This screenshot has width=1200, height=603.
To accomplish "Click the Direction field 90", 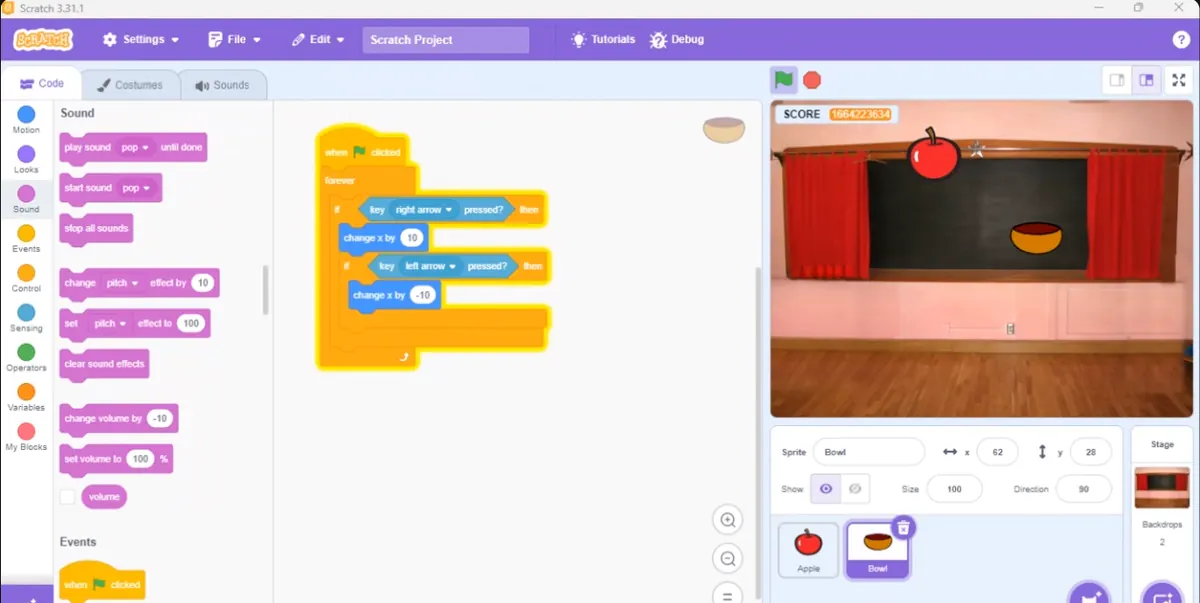I will click(x=1084, y=489).
